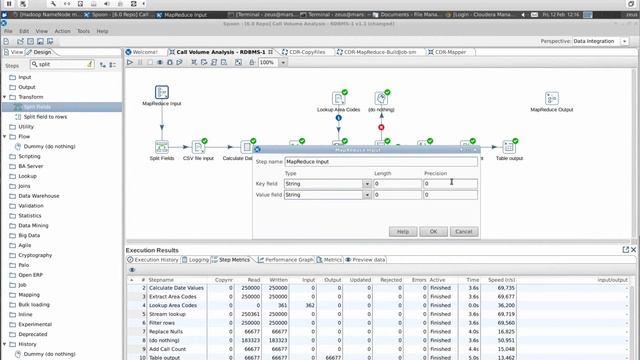Select the MapReduce Output step on canvas
Image resolution: width=640 pixels, height=360 pixels.
(x=551, y=98)
